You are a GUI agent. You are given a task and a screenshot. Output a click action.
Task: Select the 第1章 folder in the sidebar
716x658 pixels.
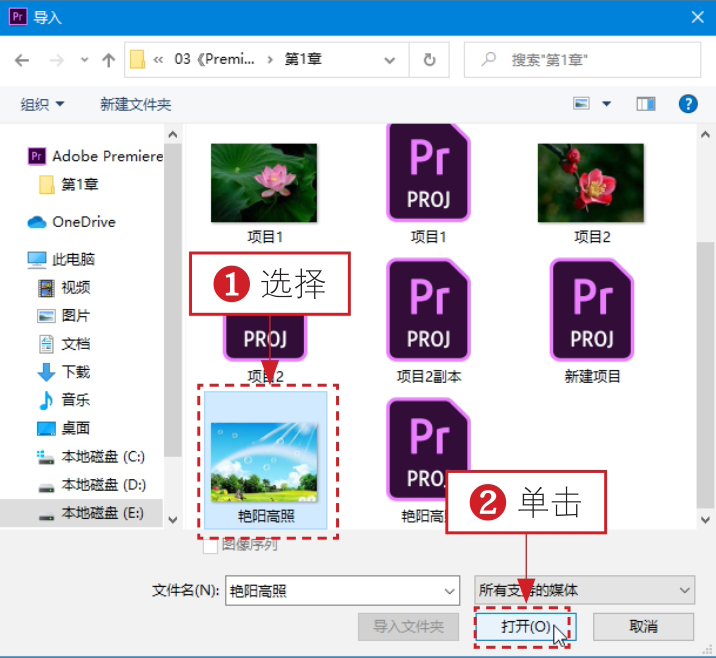68,184
